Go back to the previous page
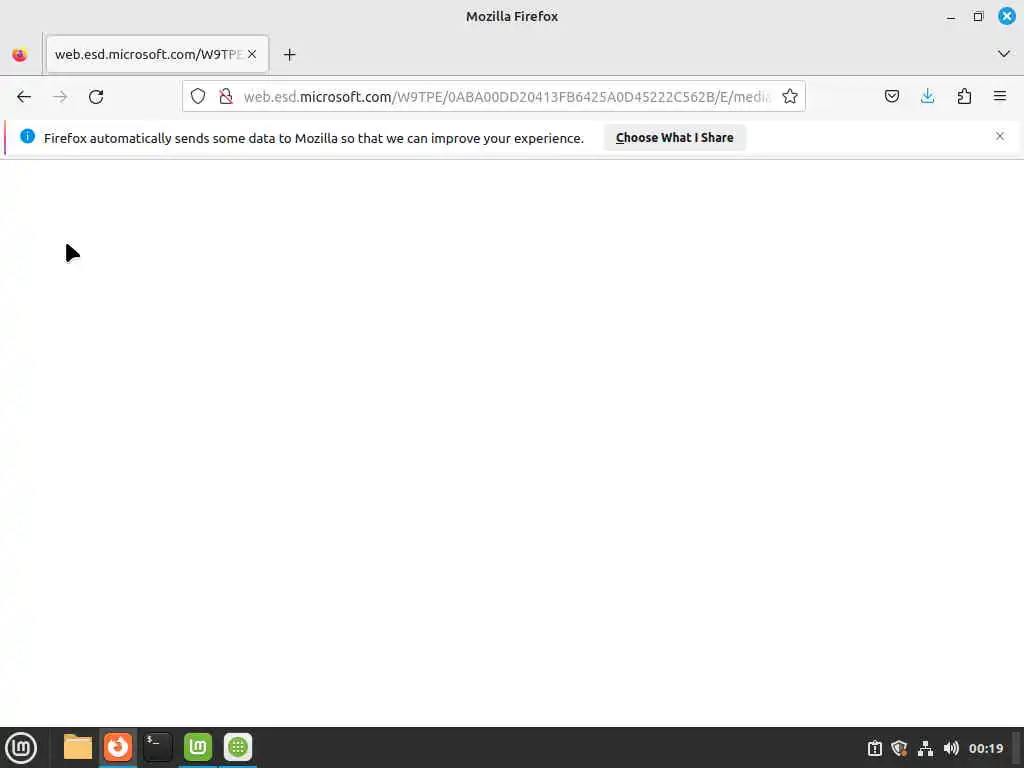The height and width of the screenshot is (768, 1024). coord(24,97)
